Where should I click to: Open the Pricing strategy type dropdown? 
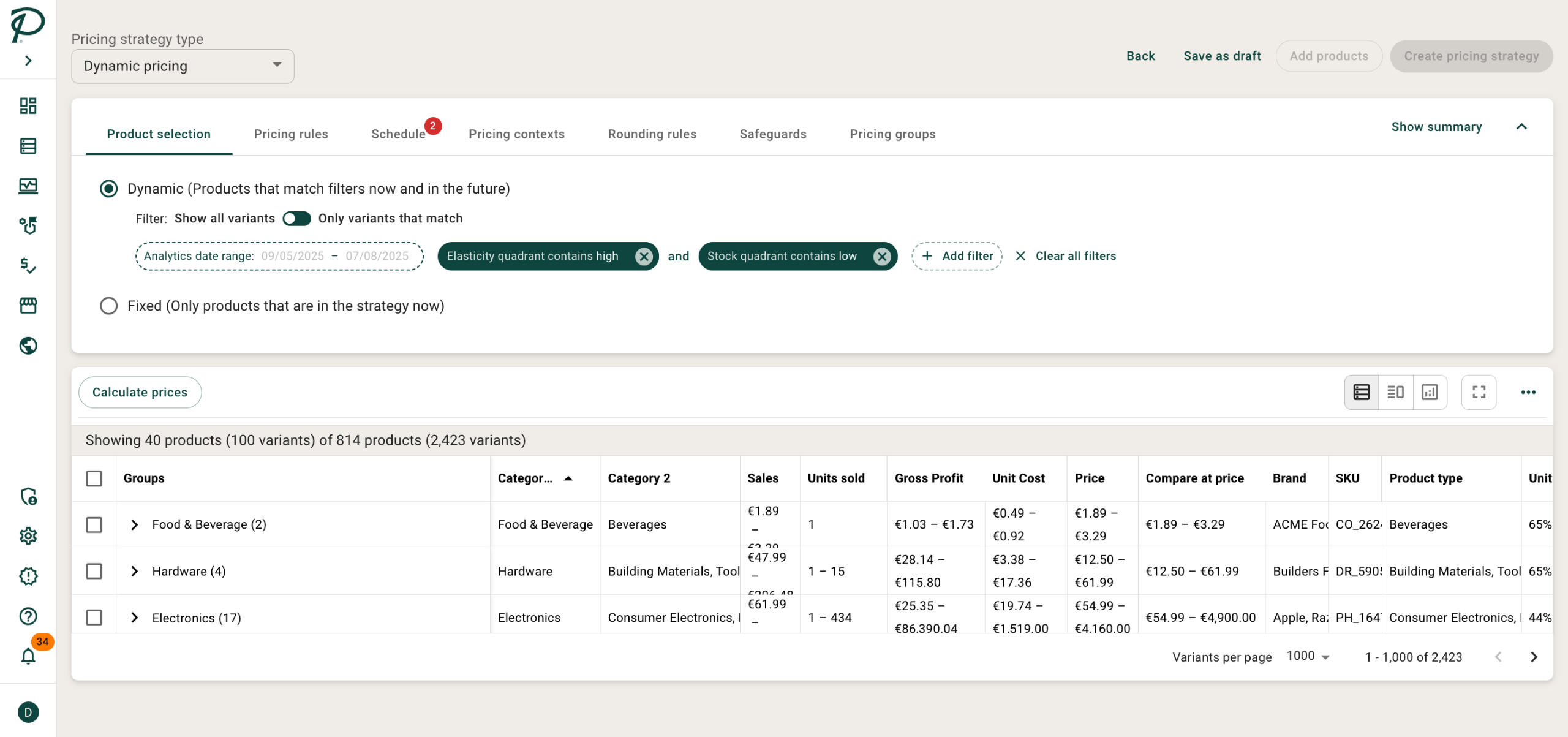pyautogui.click(x=183, y=66)
